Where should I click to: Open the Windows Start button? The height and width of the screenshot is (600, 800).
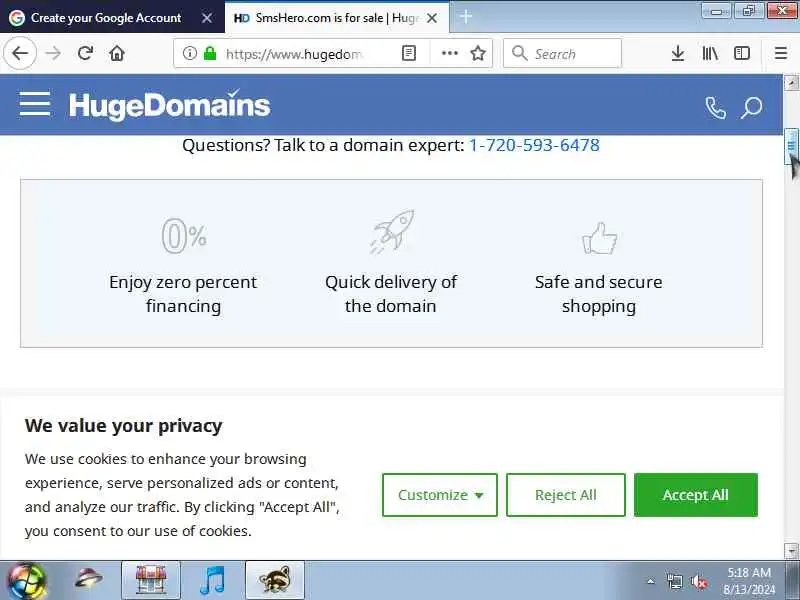tap(27, 581)
